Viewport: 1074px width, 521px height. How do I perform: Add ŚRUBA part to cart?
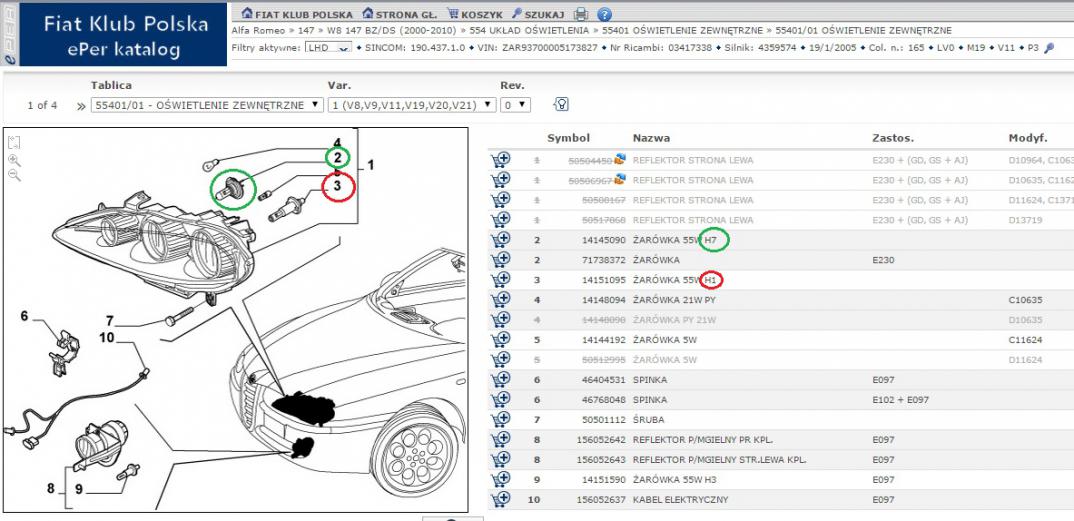pyautogui.click(x=500, y=420)
